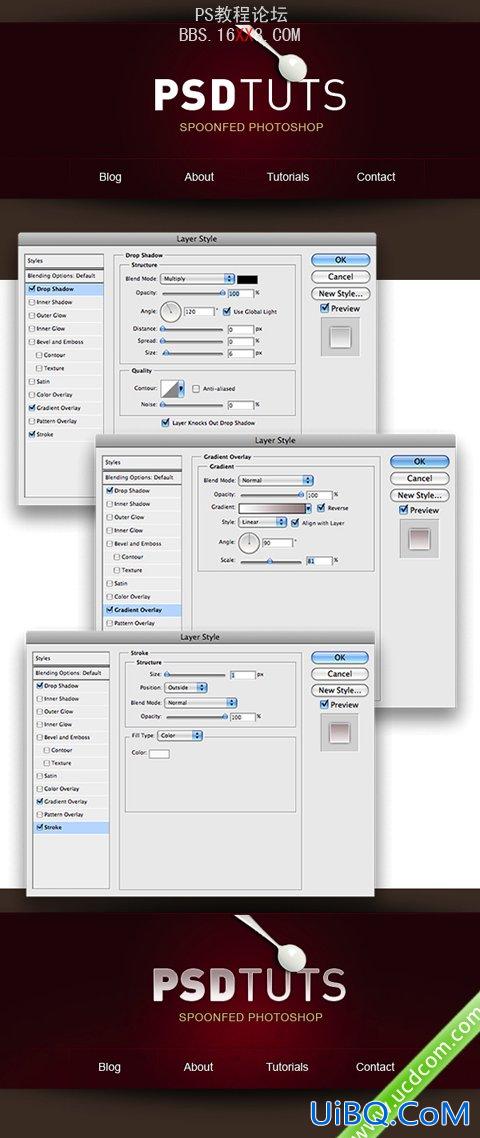Click New Style... in the Gradient Overlay settings dialog

tap(419, 495)
